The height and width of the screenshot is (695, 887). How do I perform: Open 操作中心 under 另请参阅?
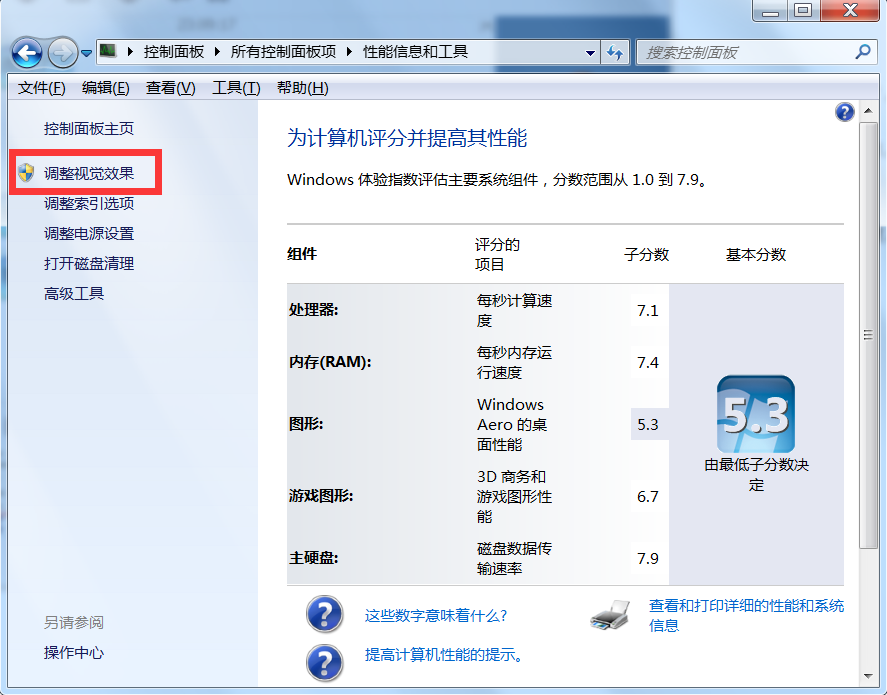[74, 653]
